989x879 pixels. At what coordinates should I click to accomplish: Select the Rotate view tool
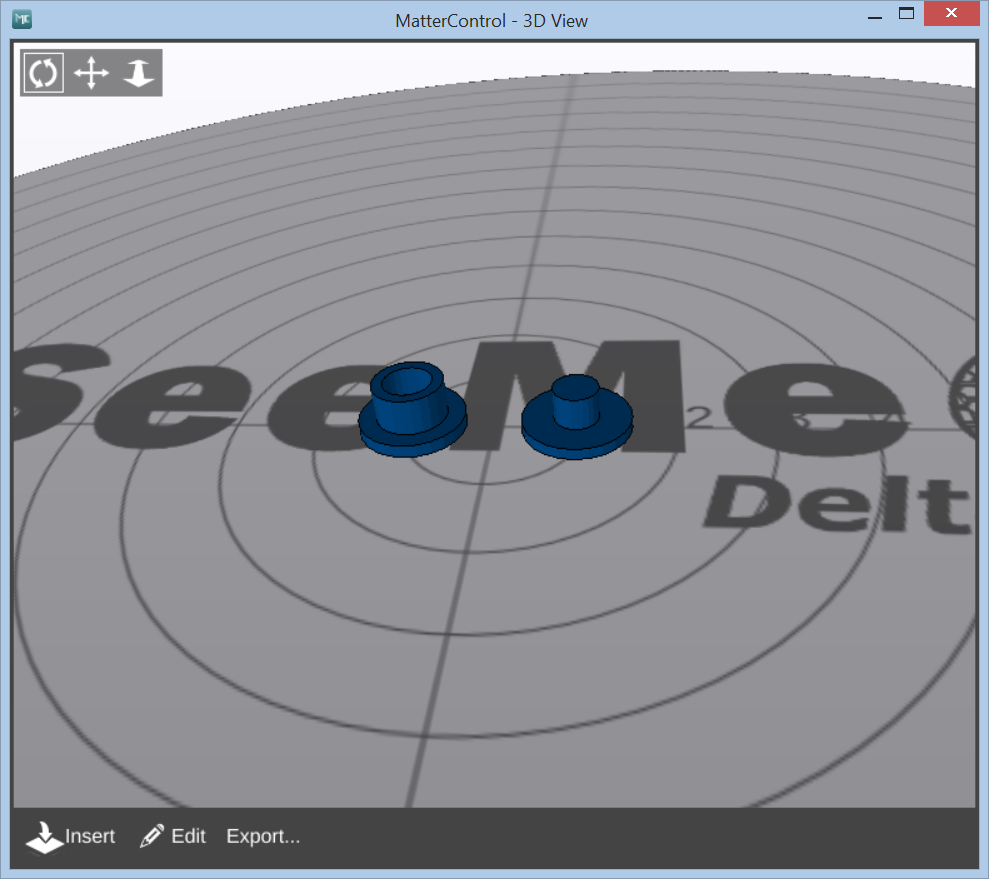point(43,73)
